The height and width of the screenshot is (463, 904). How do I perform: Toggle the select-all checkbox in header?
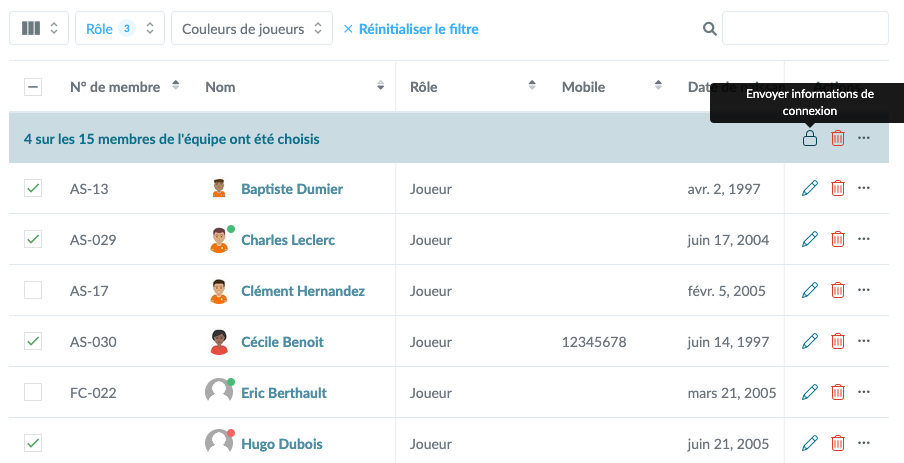pyautogui.click(x=33, y=87)
